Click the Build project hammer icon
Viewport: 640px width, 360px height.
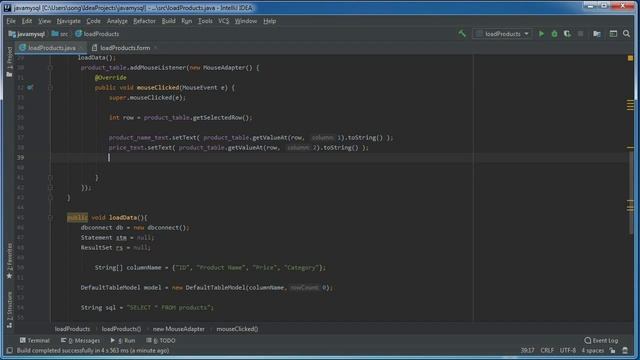click(462, 34)
